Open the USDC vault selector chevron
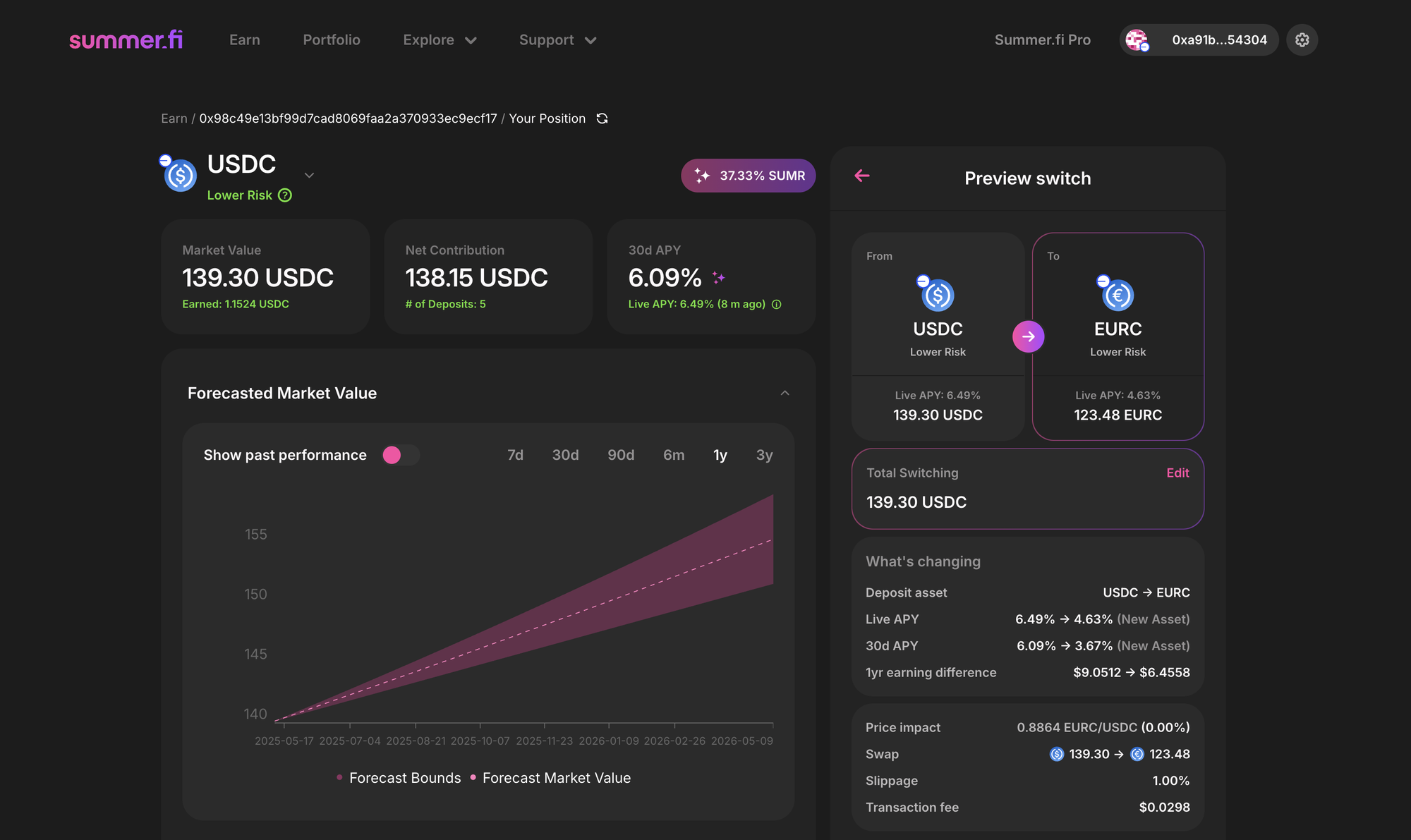Screen dimensions: 1411x840 click(309, 176)
